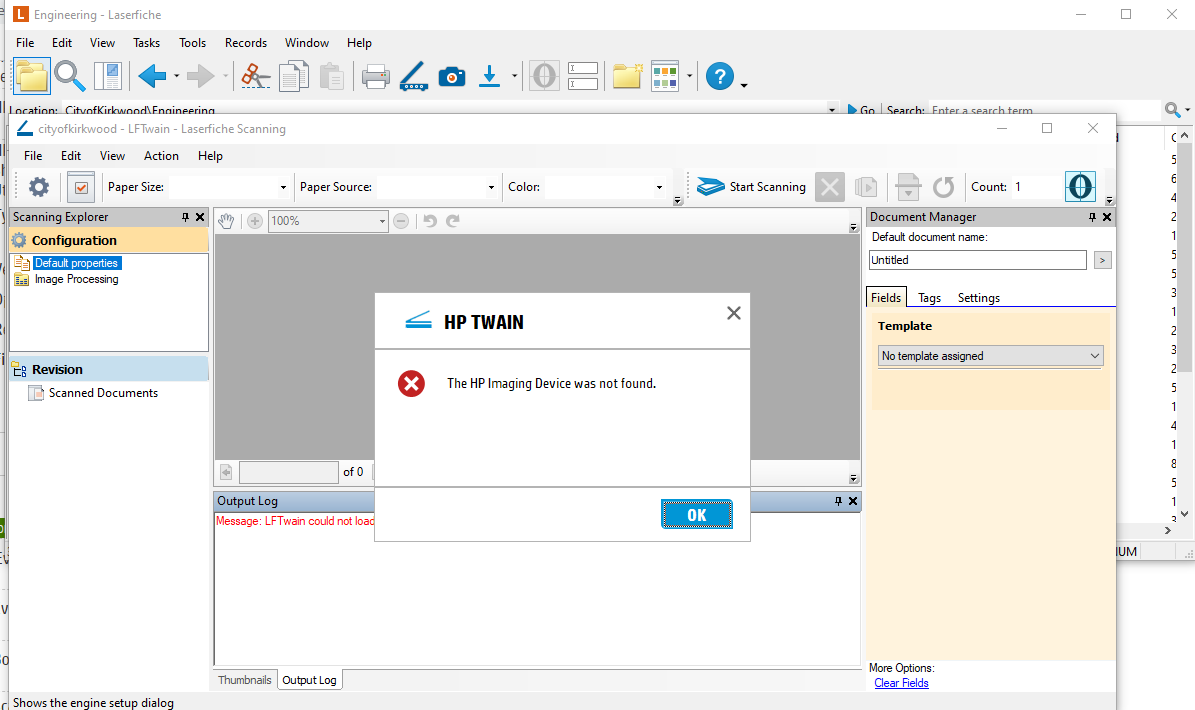
Task: Click the camera snapshot icon
Action: (452, 76)
